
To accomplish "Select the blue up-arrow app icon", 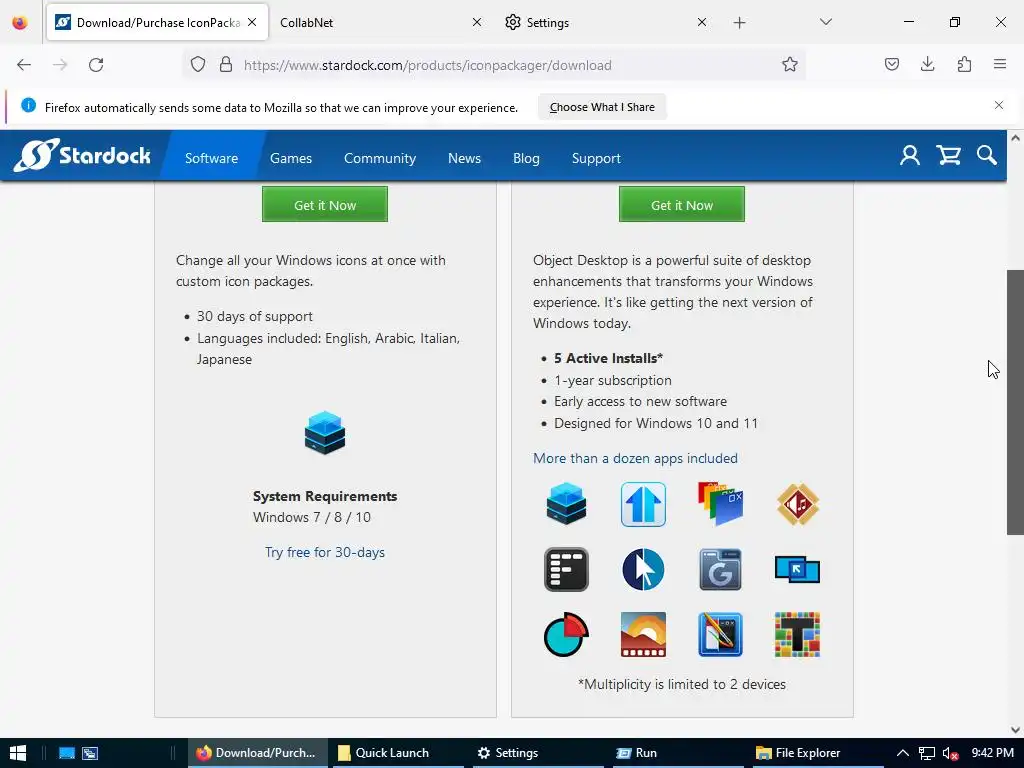I will click(x=643, y=504).
